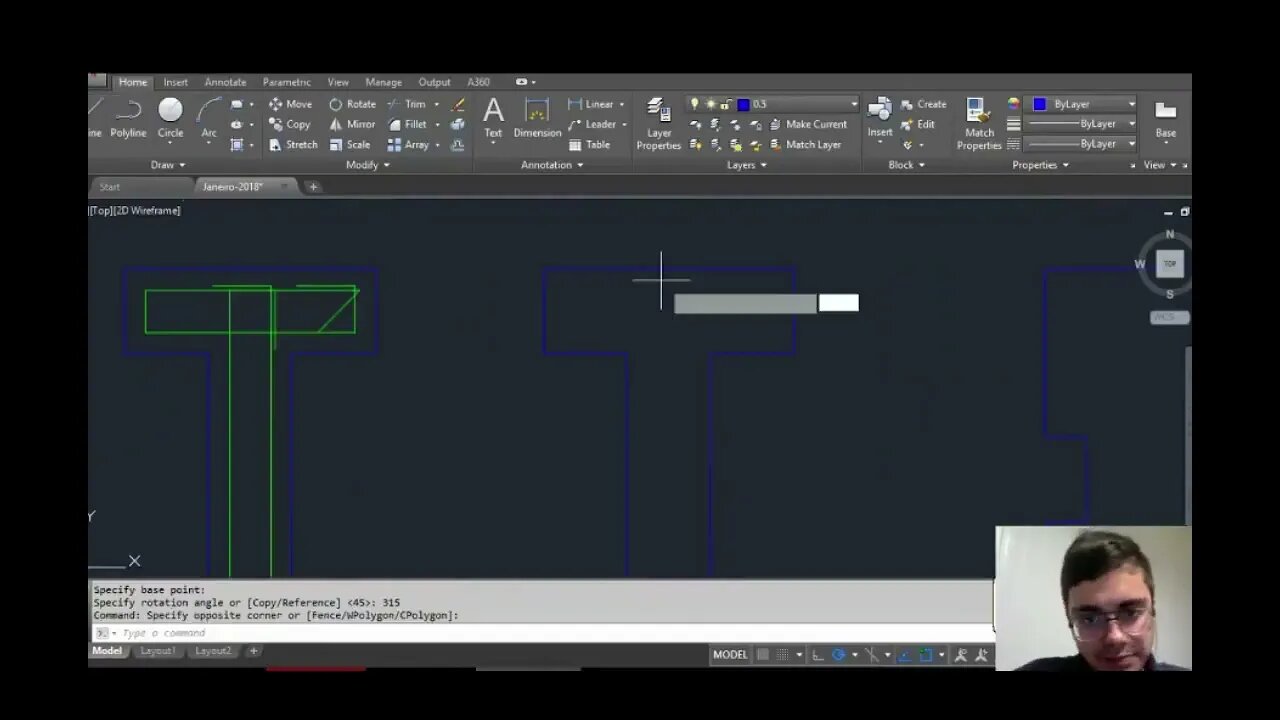Expand the Annotation panel
Viewport: 1280px width, 720px height.
click(x=552, y=165)
